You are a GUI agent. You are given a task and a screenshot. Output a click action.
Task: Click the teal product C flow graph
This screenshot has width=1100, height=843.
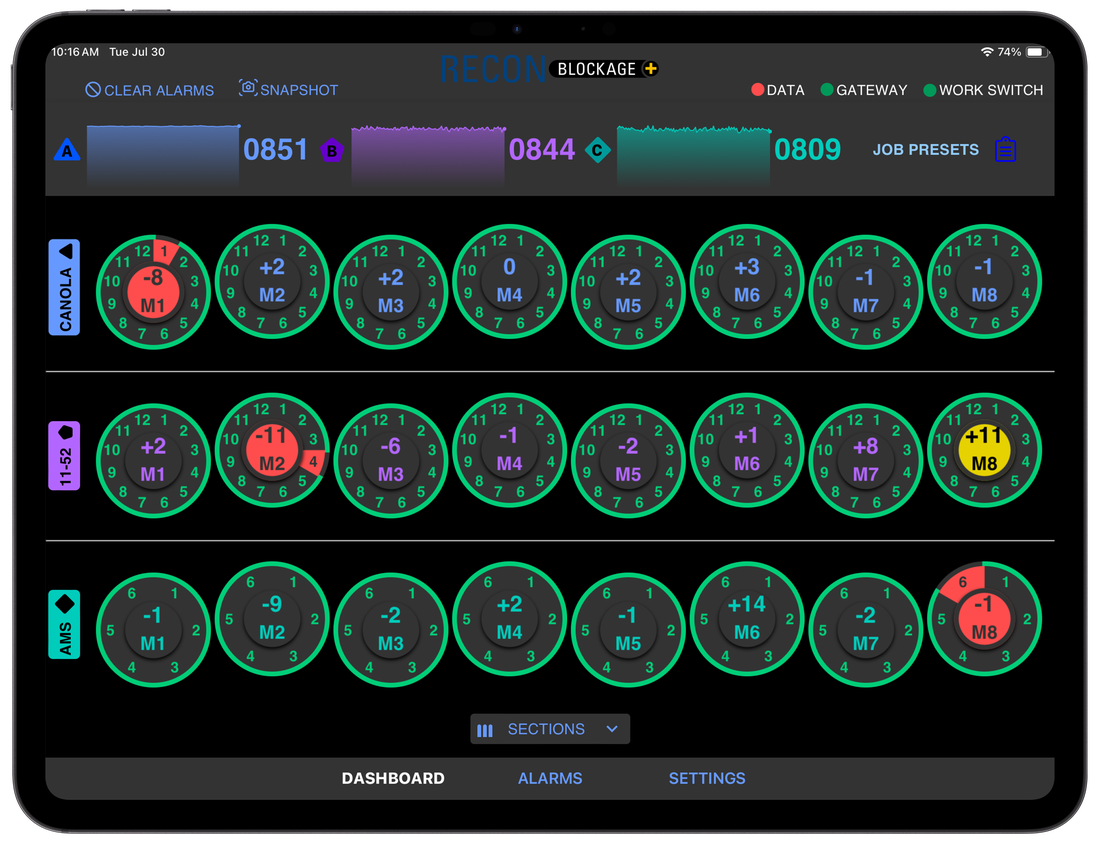[694, 155]
